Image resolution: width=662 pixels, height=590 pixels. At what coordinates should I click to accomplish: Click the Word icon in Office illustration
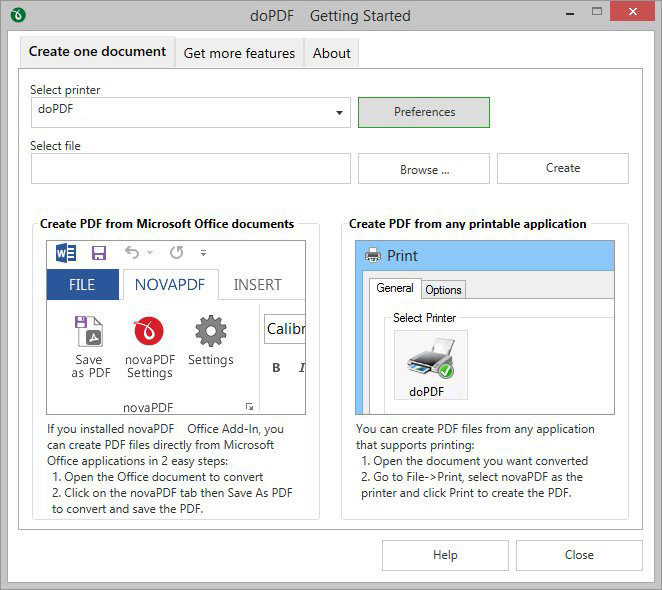66,253
